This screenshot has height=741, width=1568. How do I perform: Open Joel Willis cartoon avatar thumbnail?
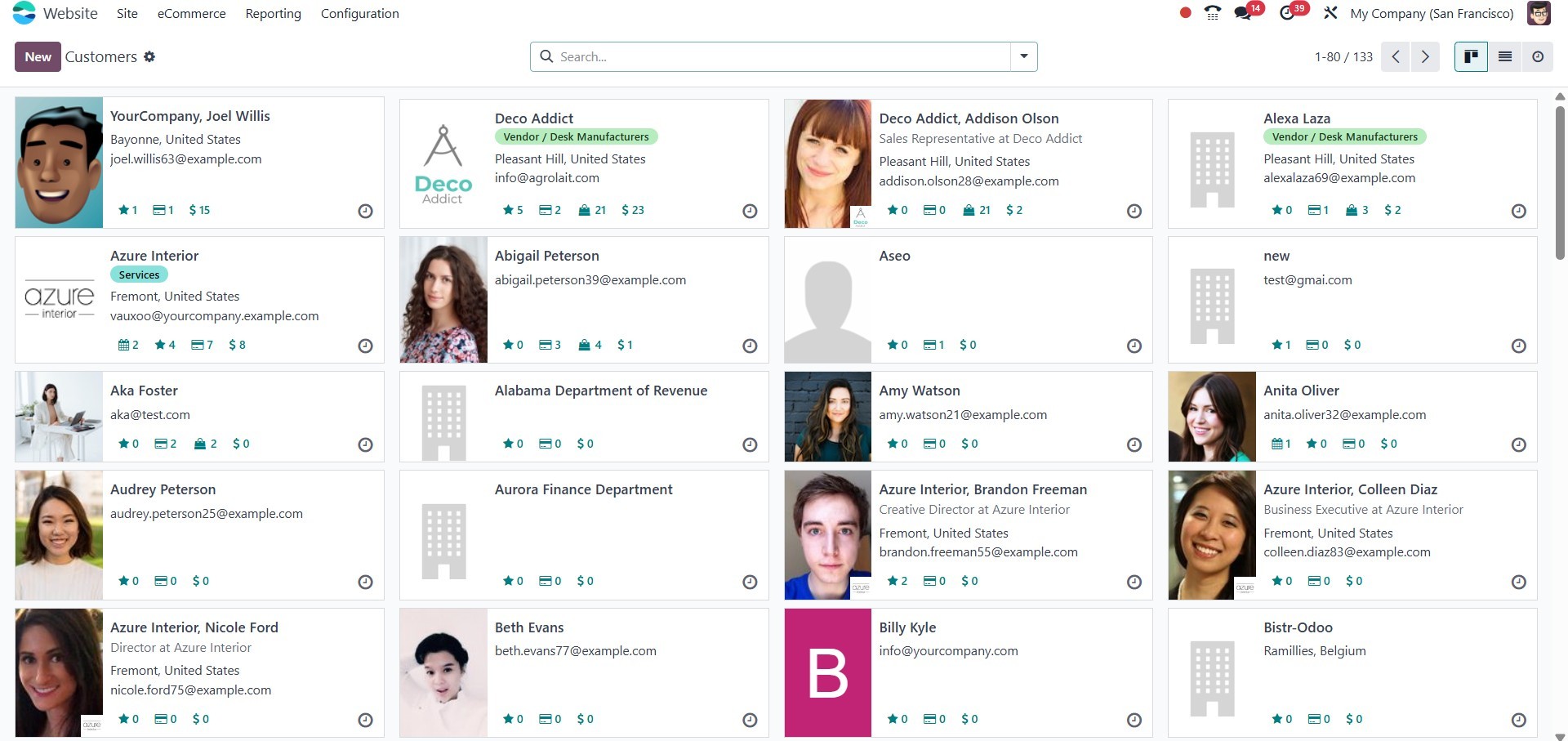(x=59, y=163)
